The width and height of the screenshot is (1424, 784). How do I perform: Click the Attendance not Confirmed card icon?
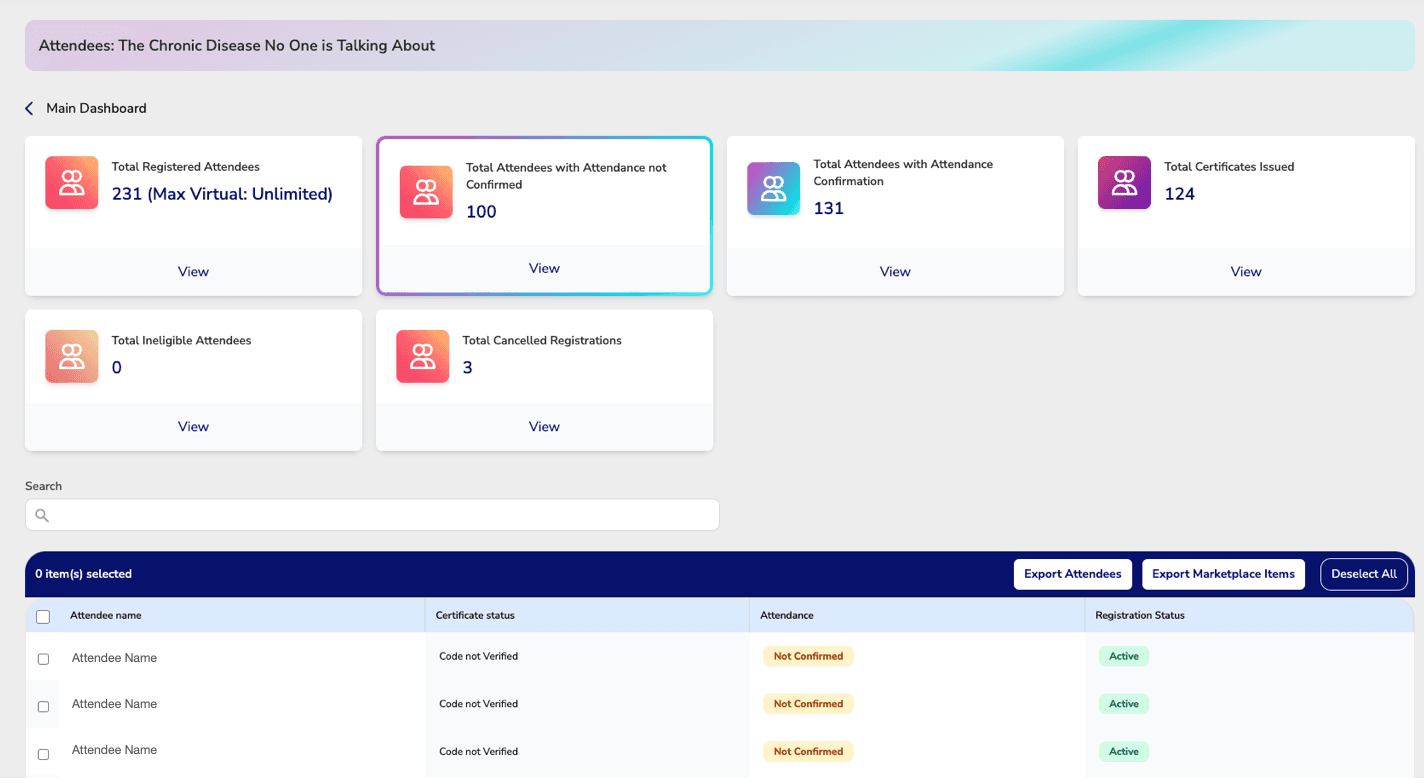pos(426,192)
